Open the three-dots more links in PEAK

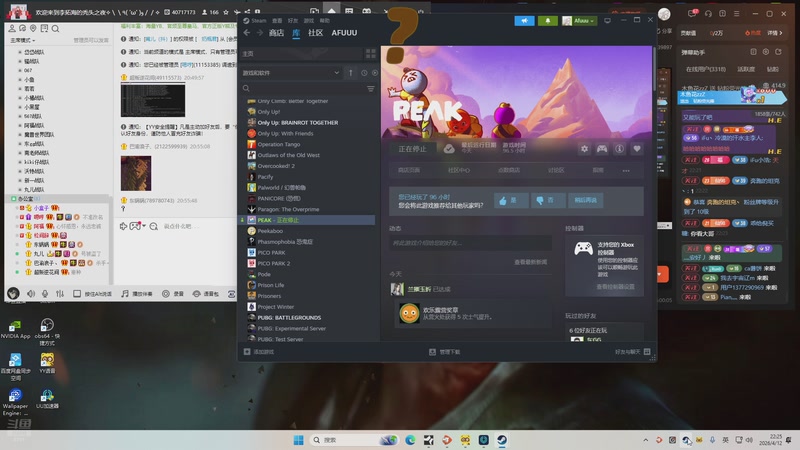click(x=626, y=170)
